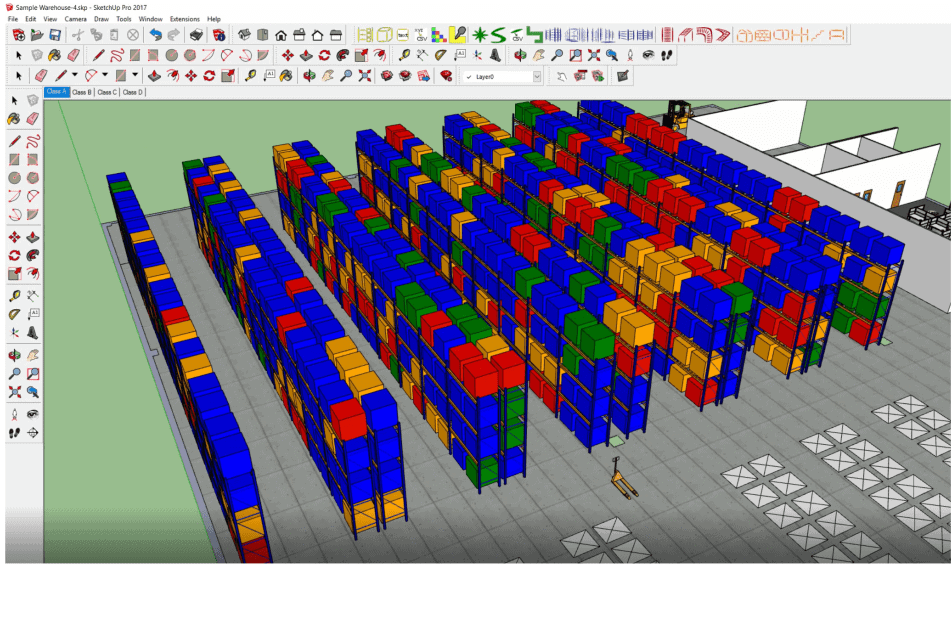Click Zoom Extents in left palette
This screenshot has height=635, width=952.
pos(15,392)
